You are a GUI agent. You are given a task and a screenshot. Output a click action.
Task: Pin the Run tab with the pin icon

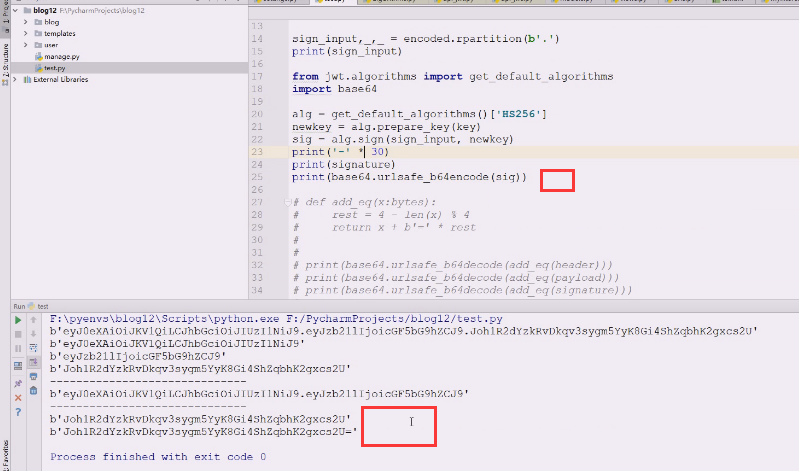pyautogui.click(x=18, y=383)
